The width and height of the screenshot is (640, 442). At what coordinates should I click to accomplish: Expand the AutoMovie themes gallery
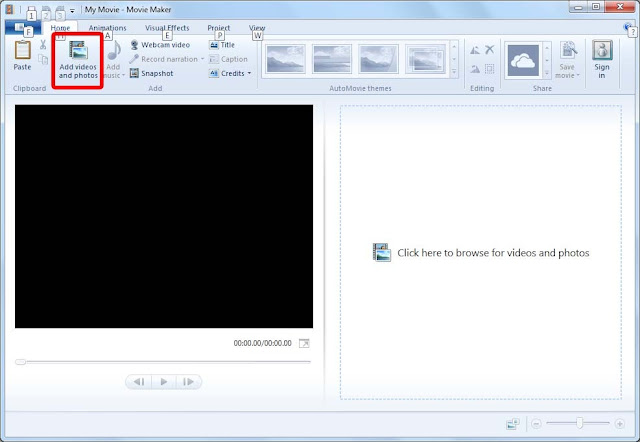[x=454, y=72]
